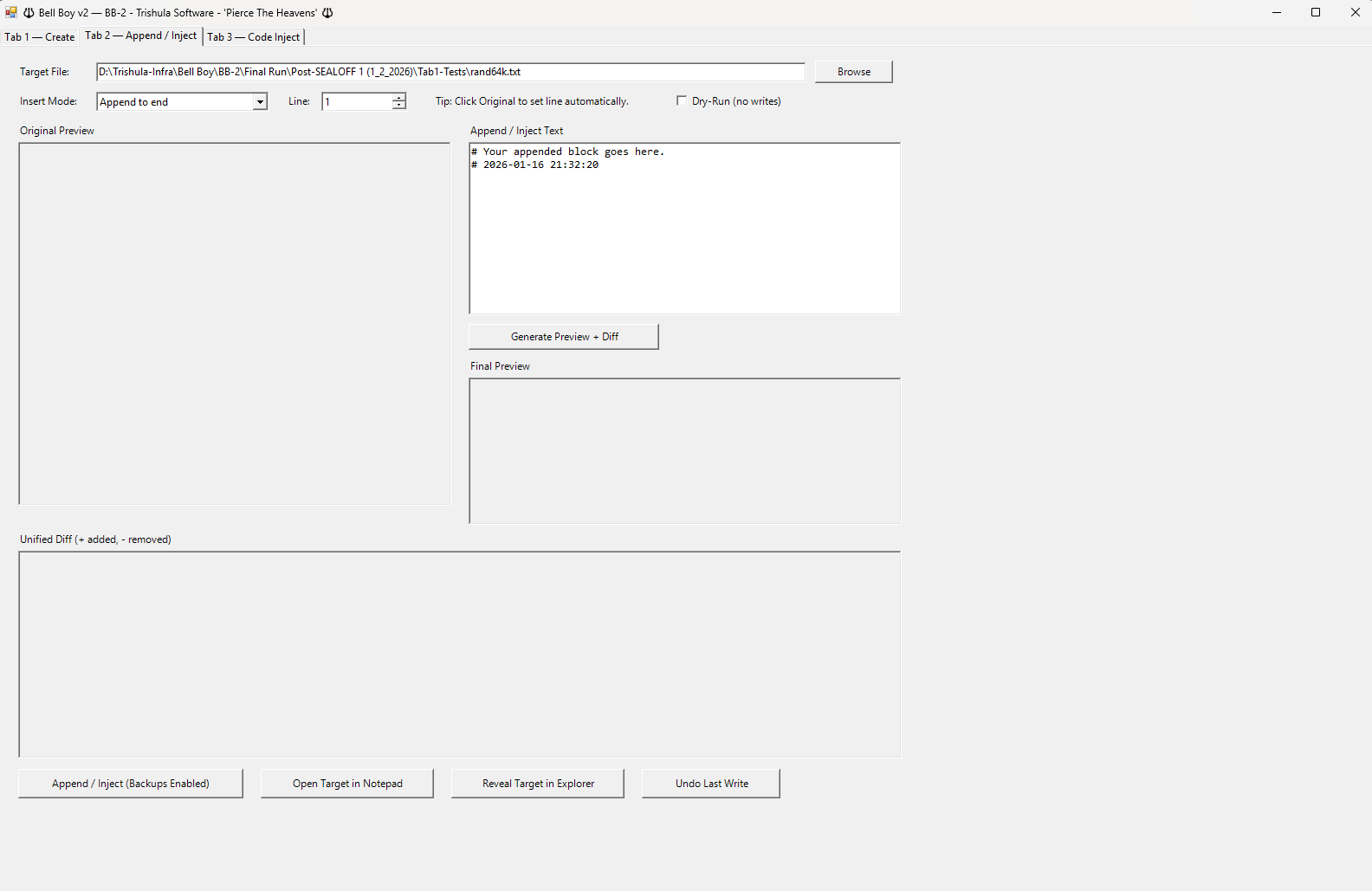The height and width of the screenshot is (891, 1372).
Task: Click inside the Final Preview box
Action: pos(685,451)
